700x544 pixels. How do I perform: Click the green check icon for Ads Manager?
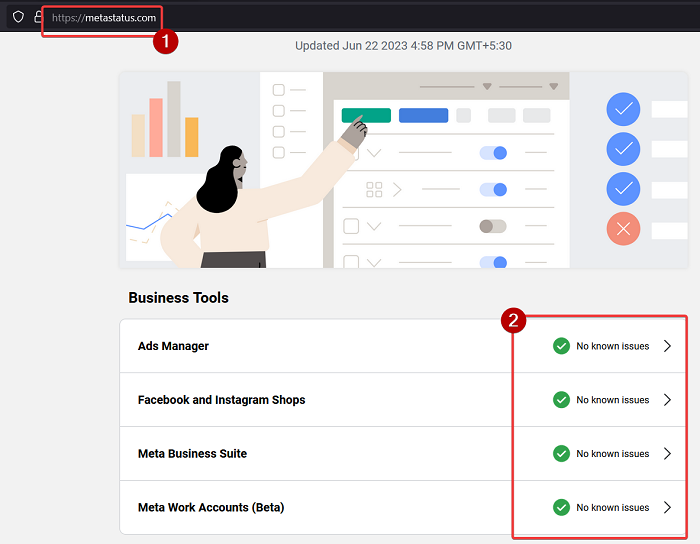point(561,346)
